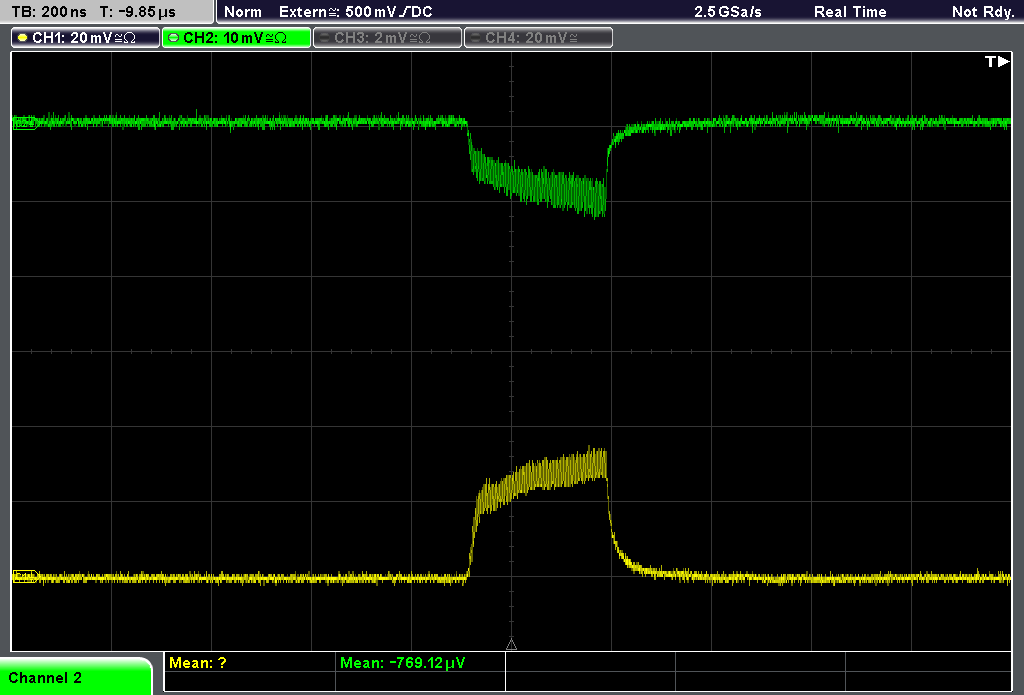Select the CH2 10 mV channel tab
This screenshot has width=1024, height=695.
pyautogui.click(x=236, y=38)
